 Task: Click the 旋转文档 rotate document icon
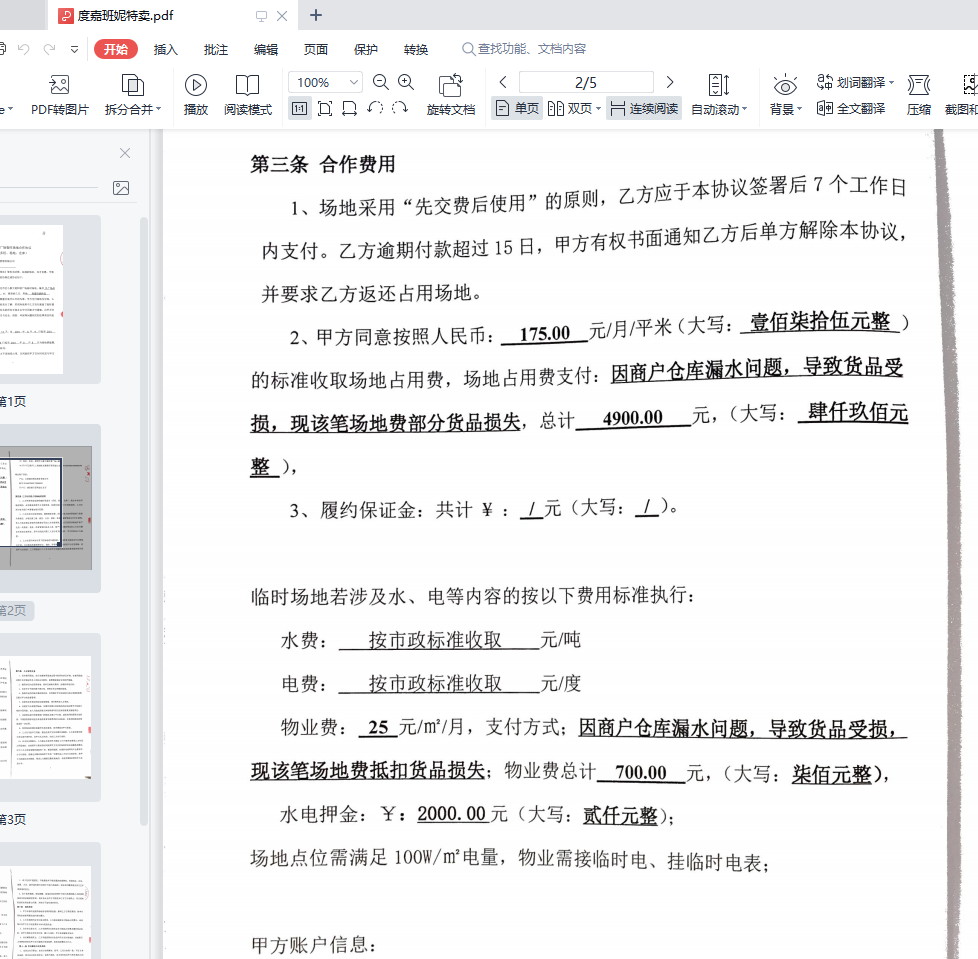click(x=451, y=85)
